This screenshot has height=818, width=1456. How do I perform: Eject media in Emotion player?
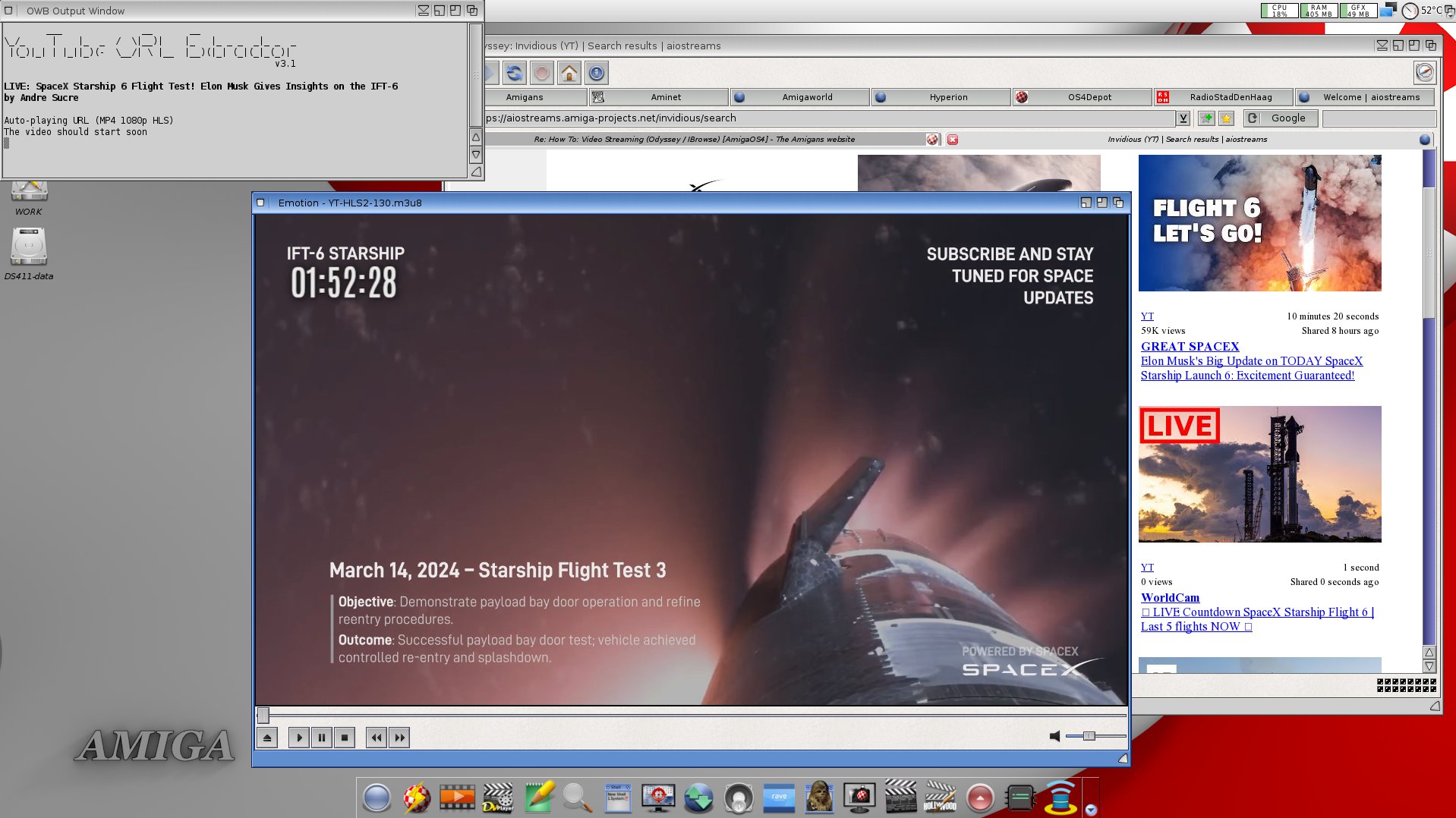[267, 737]
